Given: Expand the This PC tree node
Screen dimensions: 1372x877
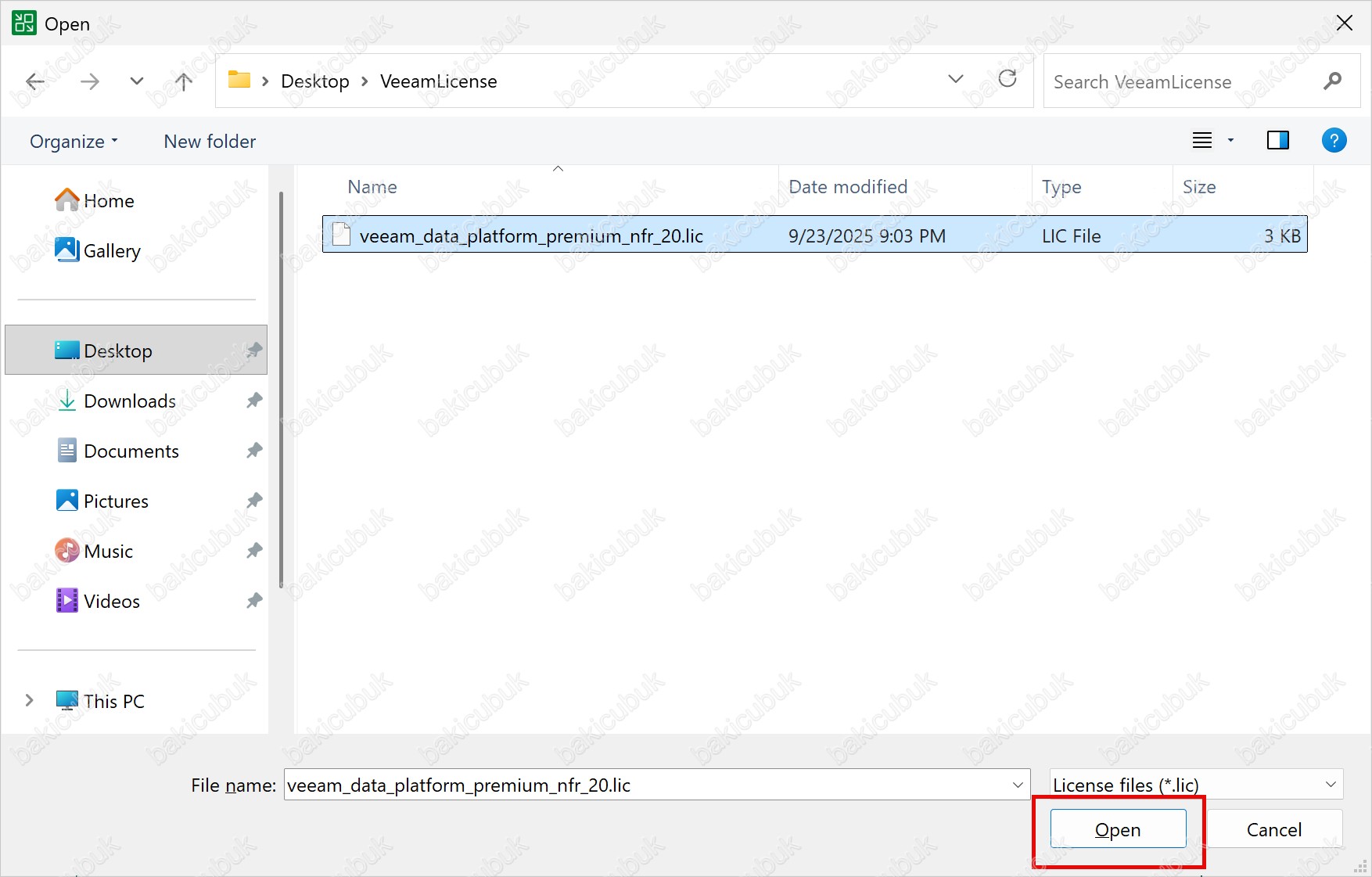Looking at the screenshot, I should (29, 700).
